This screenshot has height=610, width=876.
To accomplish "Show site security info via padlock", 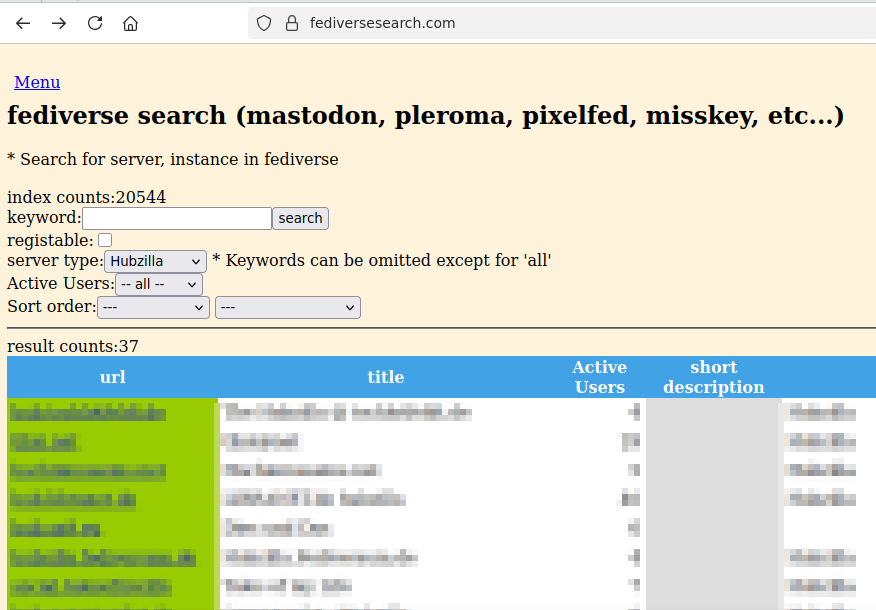I will point(292,23).
